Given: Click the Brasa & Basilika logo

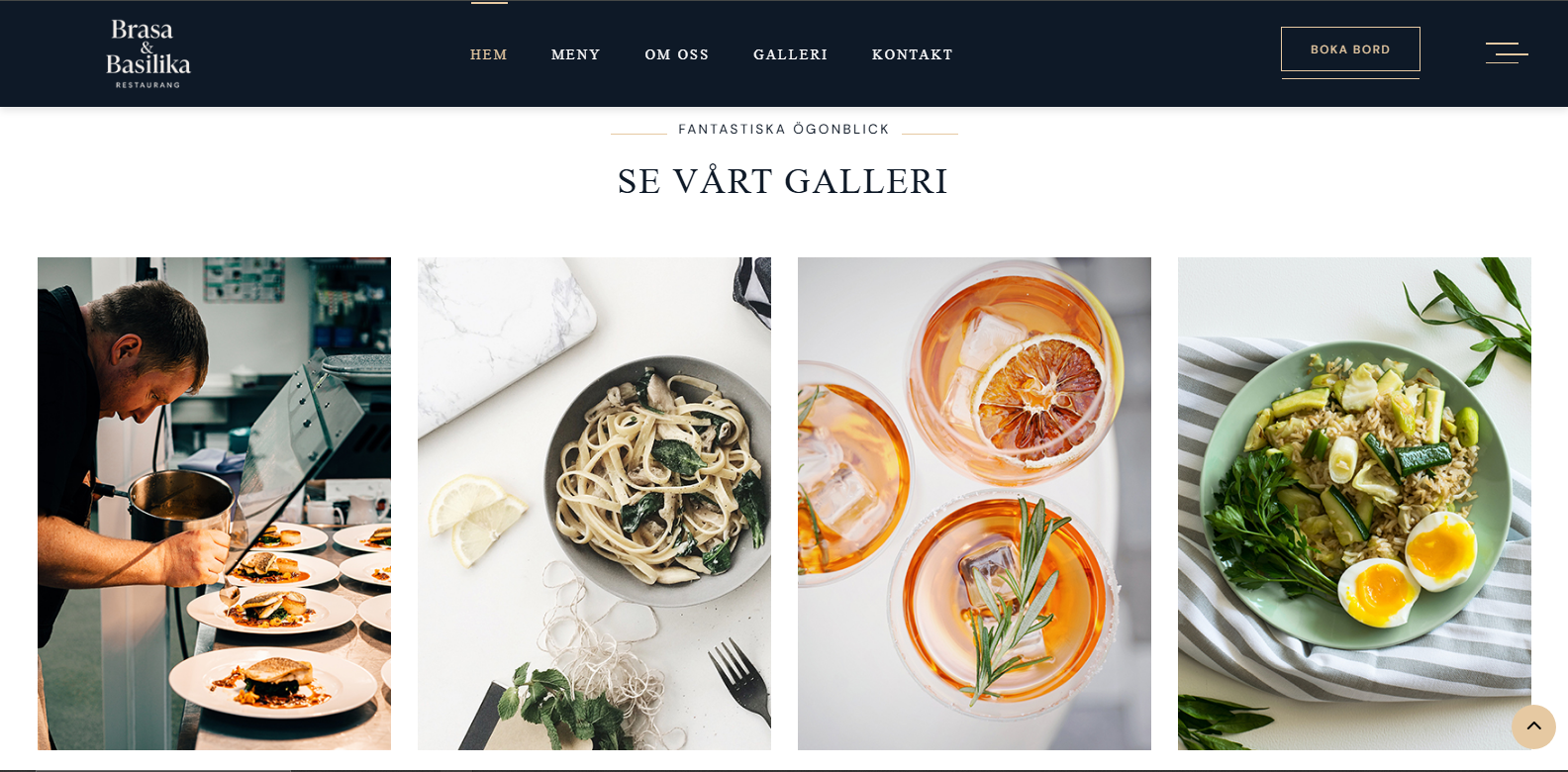Looking at the screenshot, I should pos(147,53).
